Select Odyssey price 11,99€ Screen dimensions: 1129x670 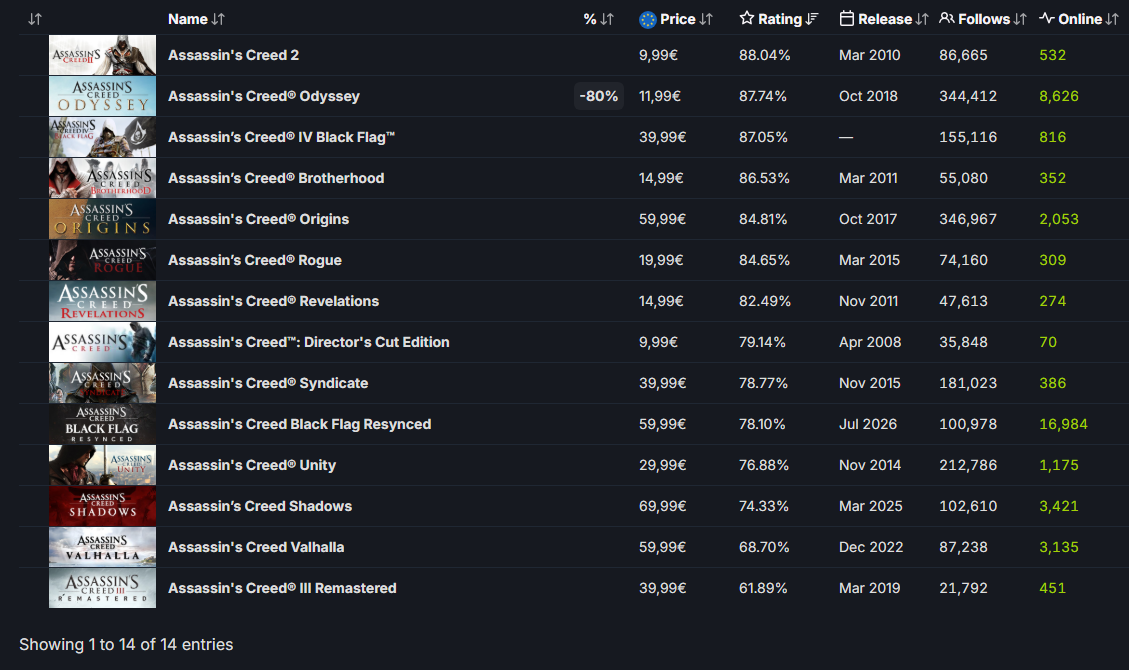(x=660, y=96)
